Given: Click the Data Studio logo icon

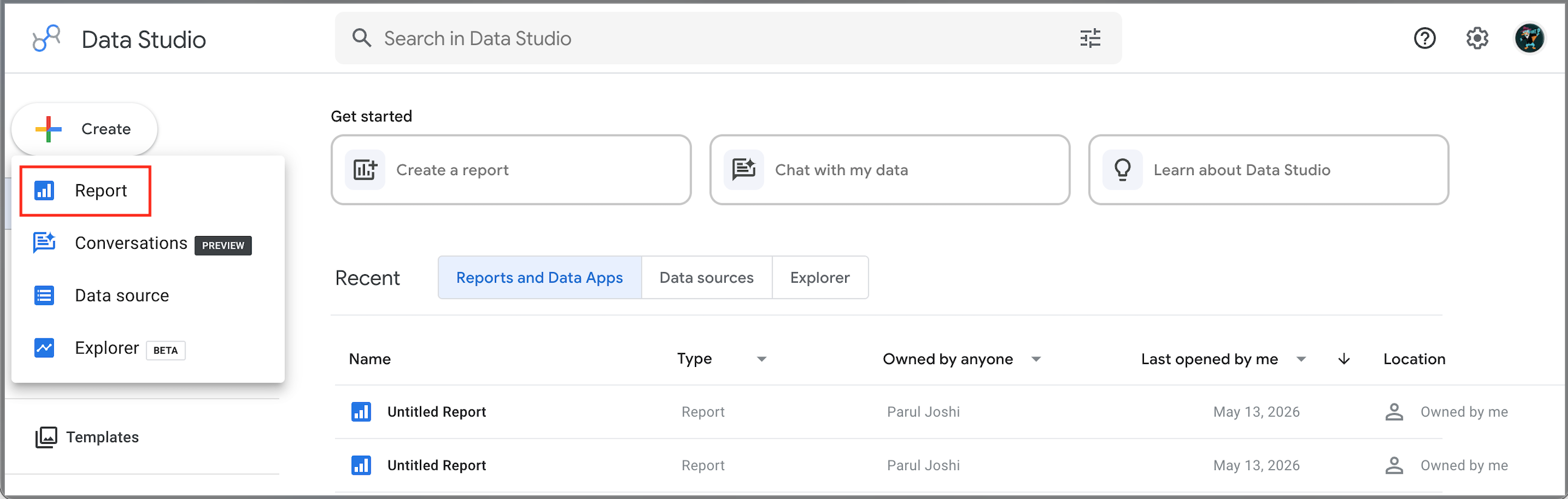Looking at the screenshot, I should 47,38.
